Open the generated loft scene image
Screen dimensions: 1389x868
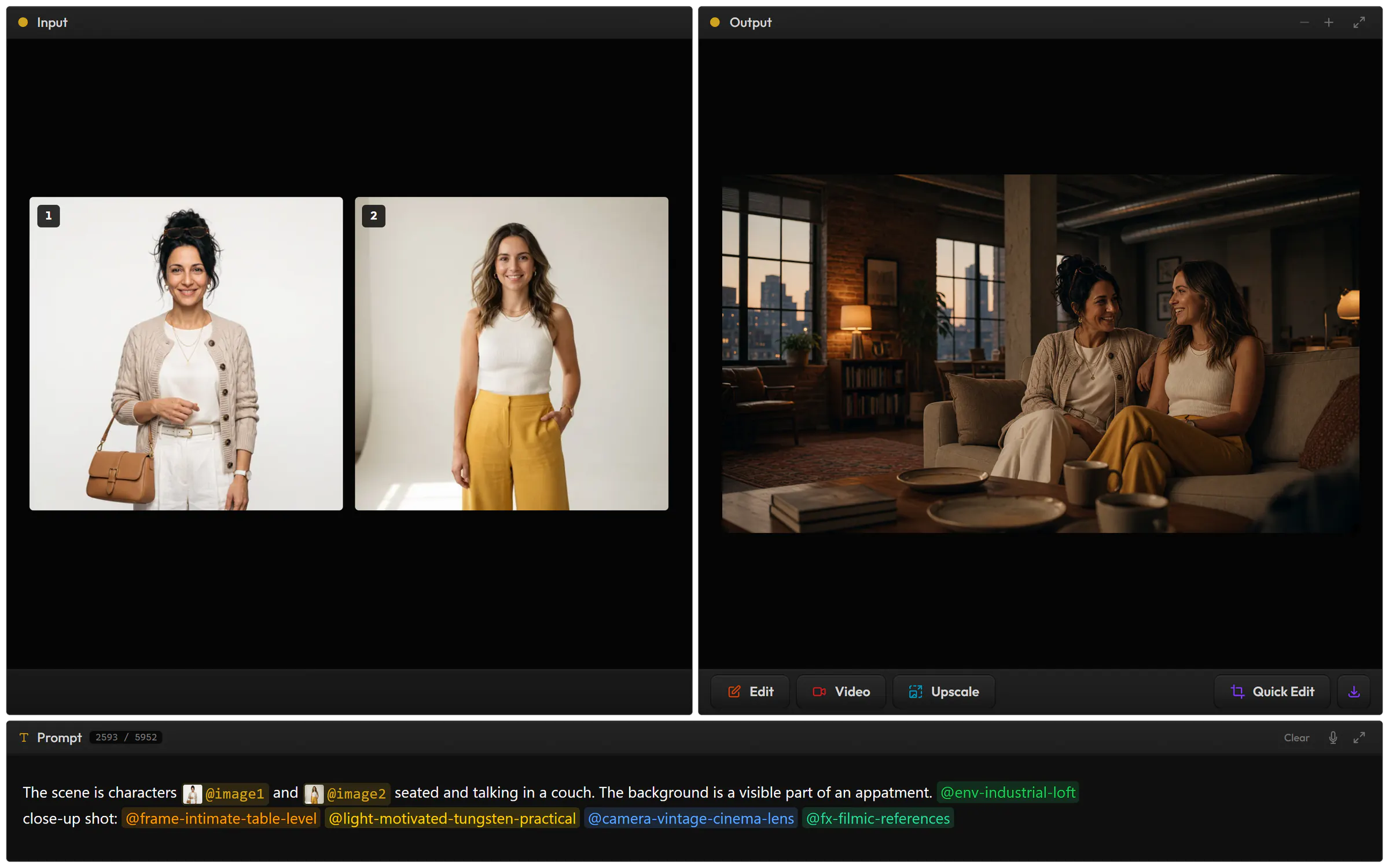1040,354
